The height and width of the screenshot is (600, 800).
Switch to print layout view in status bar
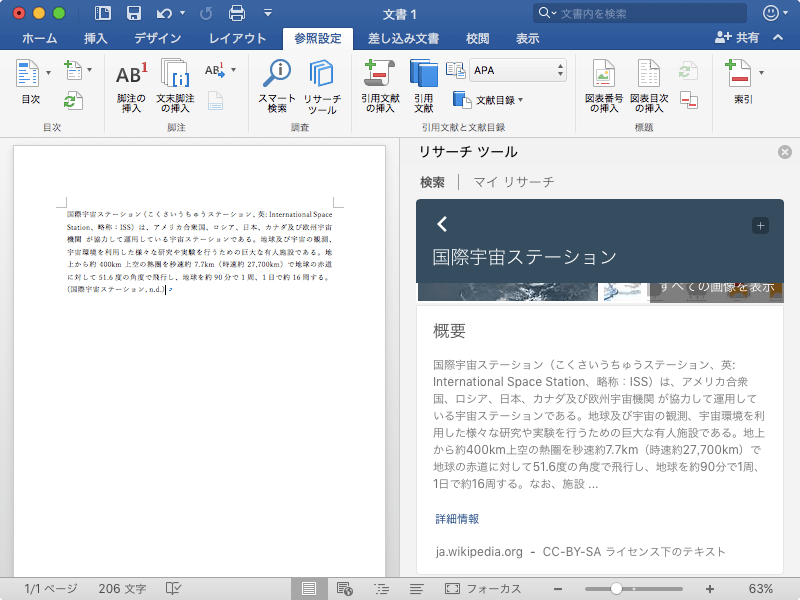[x=309, y=589]
